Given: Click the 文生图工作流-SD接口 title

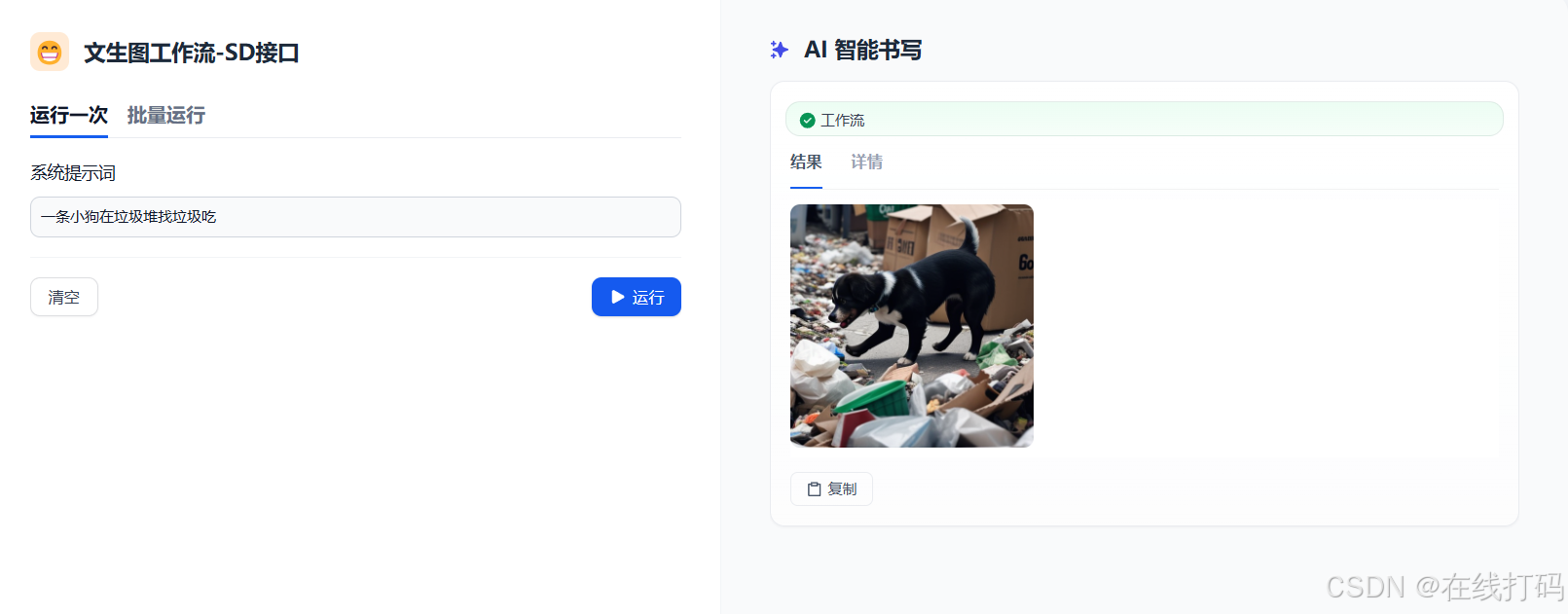Looking at the screenshot, I should [192, 53].
